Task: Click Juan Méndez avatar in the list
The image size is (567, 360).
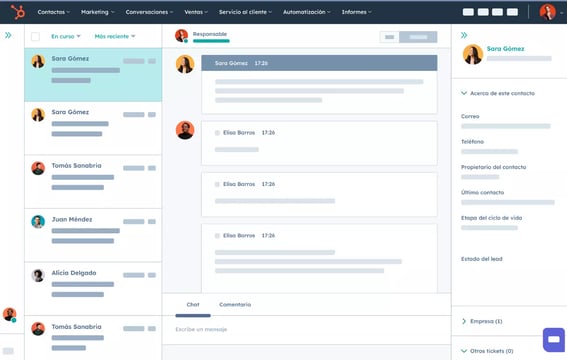Action: point(38,222)
